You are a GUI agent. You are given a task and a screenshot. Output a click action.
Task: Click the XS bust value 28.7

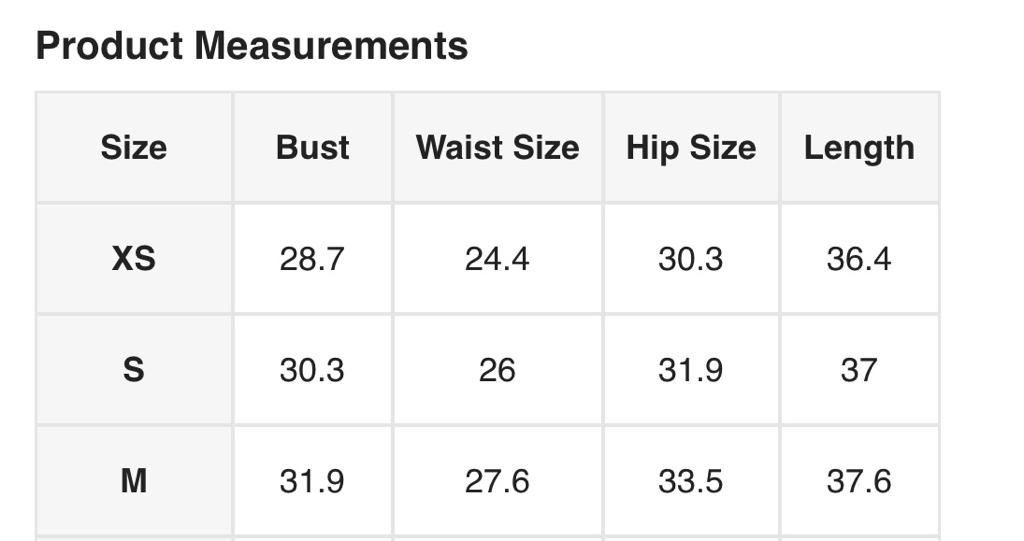click(312, 259)
